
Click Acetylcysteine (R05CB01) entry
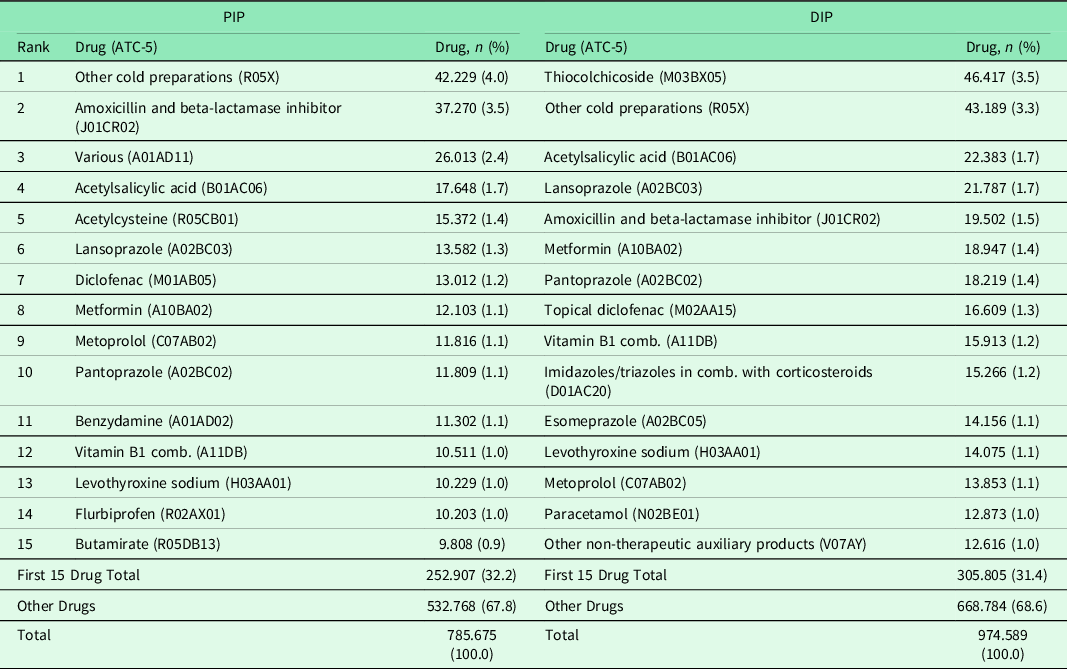[156, 218]
